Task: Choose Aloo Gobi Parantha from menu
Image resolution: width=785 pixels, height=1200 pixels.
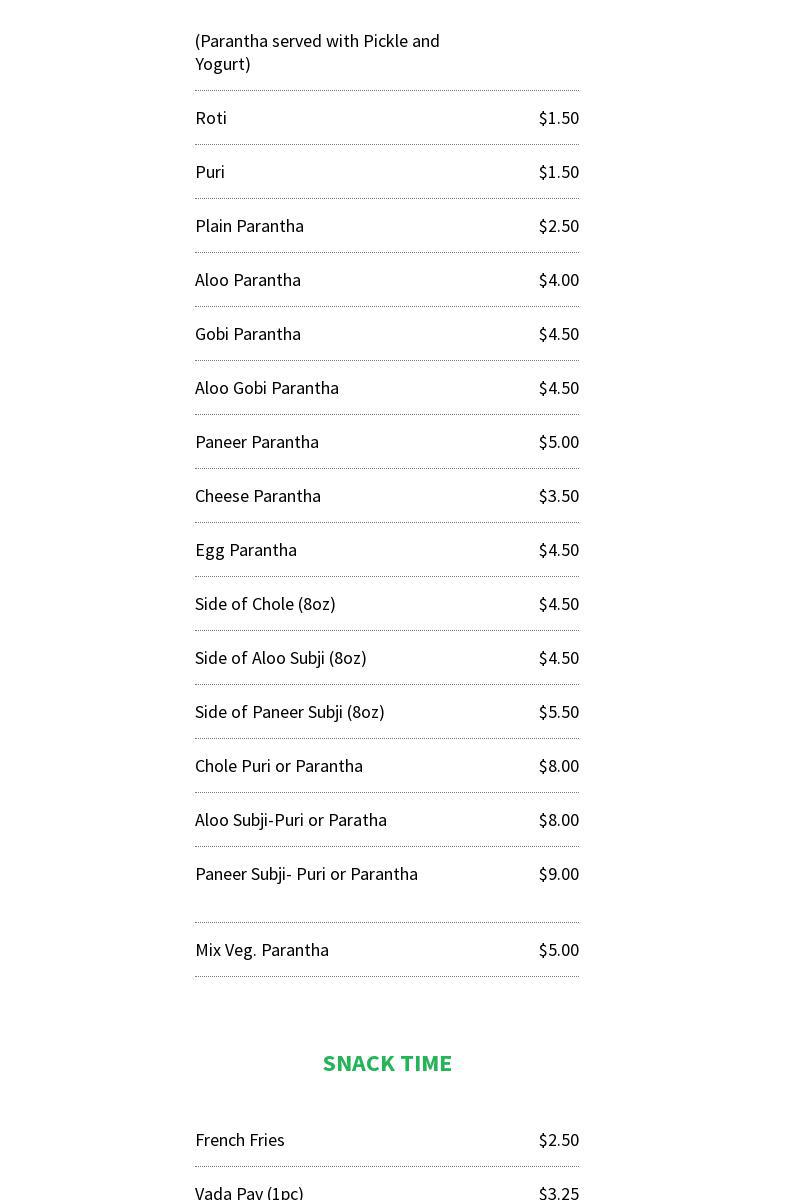Action: 267,388
